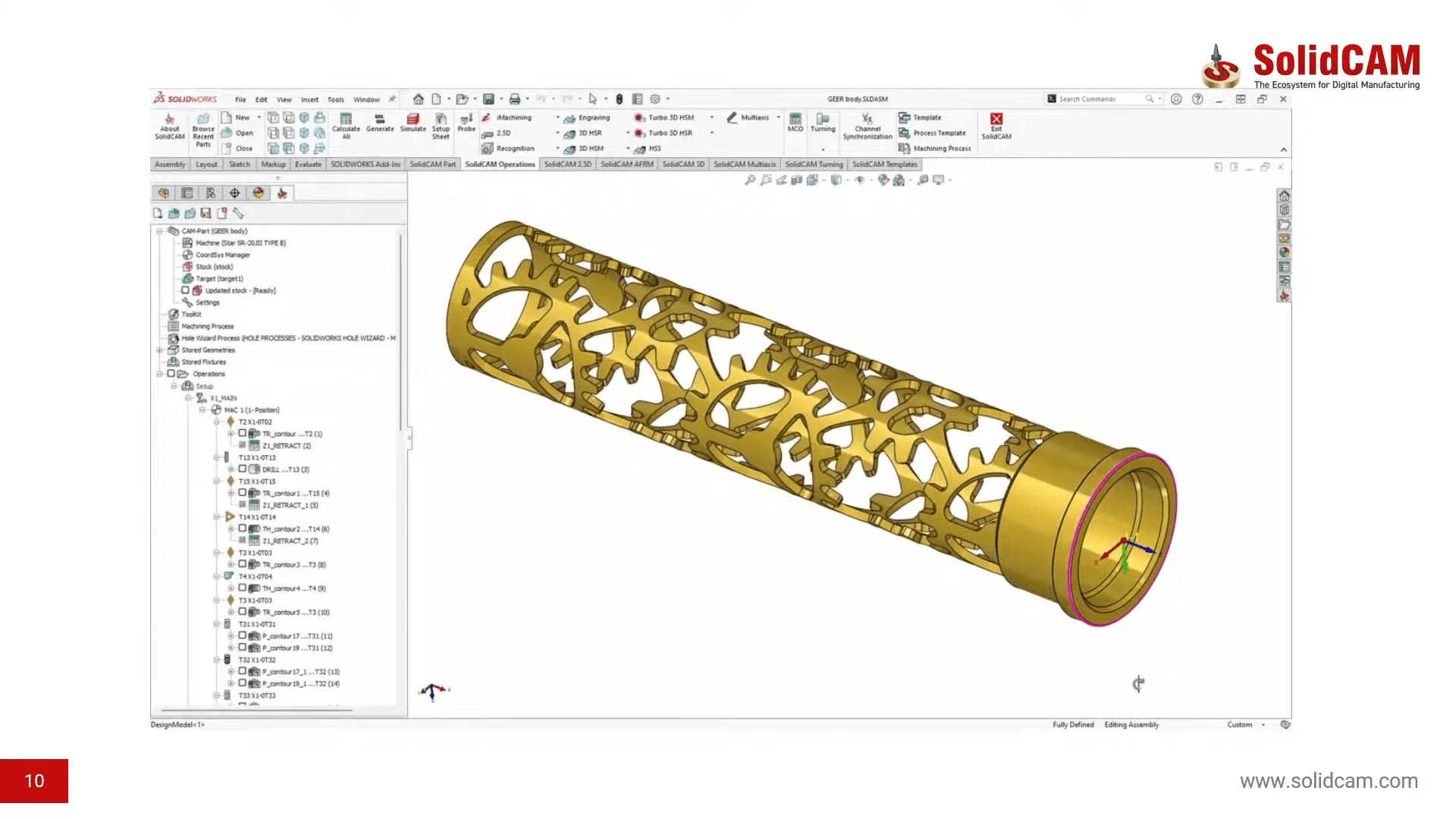The width and height of the screenshot is (1456, 819).
Task: Click the Generate GCode icon
Action: pyautogui.click(x=380, y=120)
